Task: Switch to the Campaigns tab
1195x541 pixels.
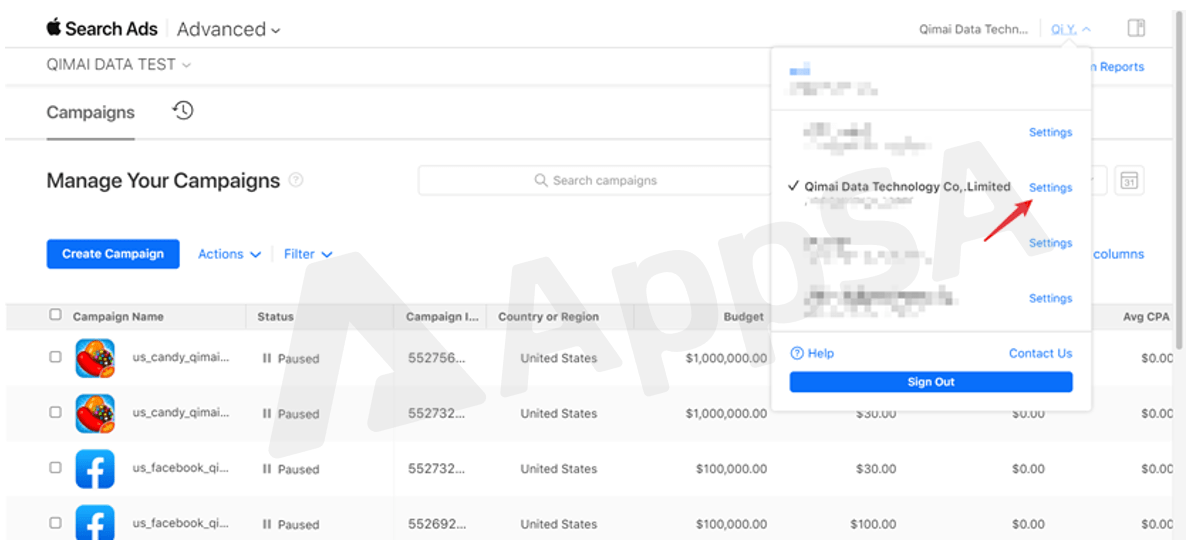Action: tap(91, 113)
